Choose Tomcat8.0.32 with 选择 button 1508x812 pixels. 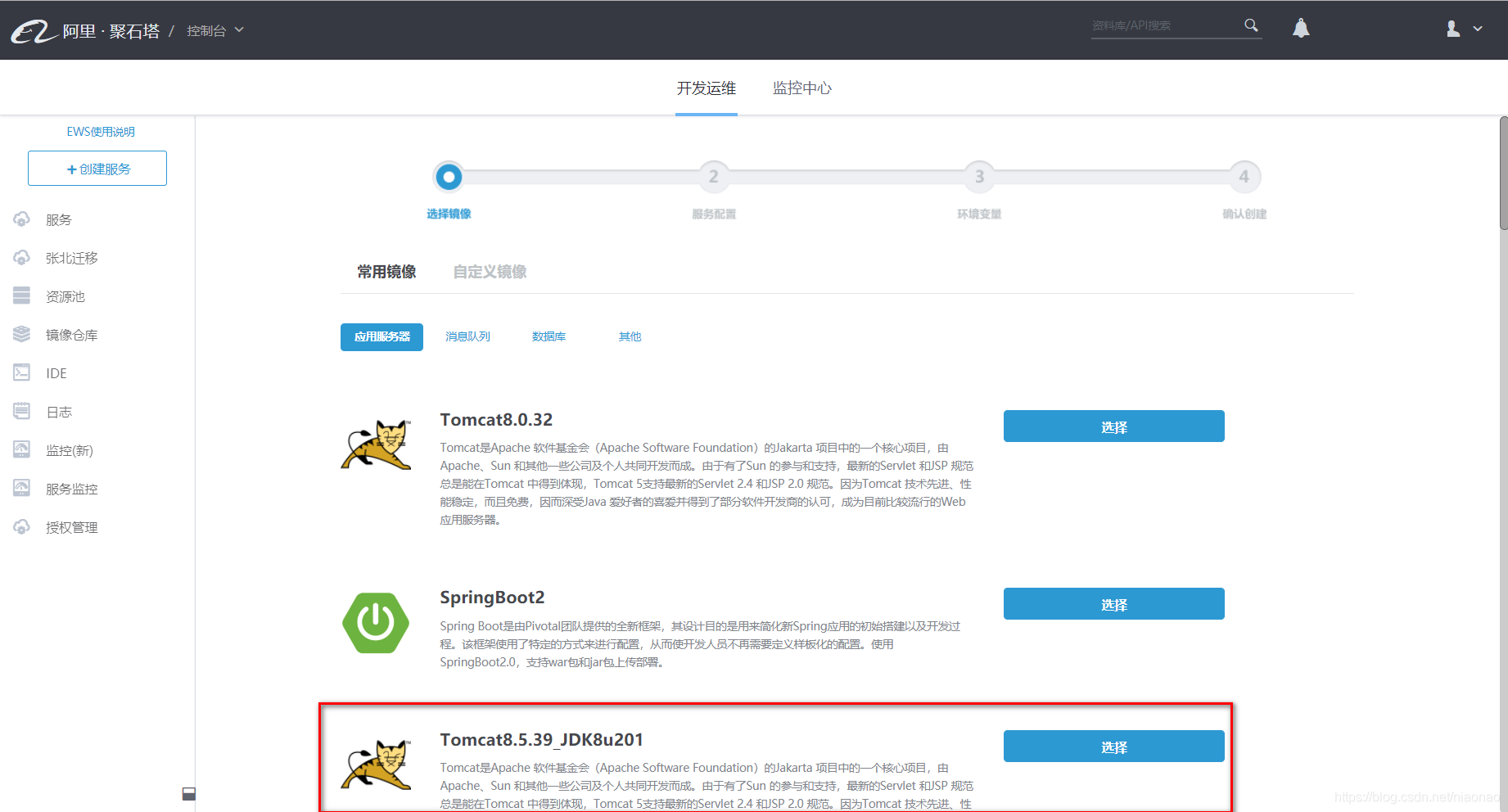[x=1114, y=426]
